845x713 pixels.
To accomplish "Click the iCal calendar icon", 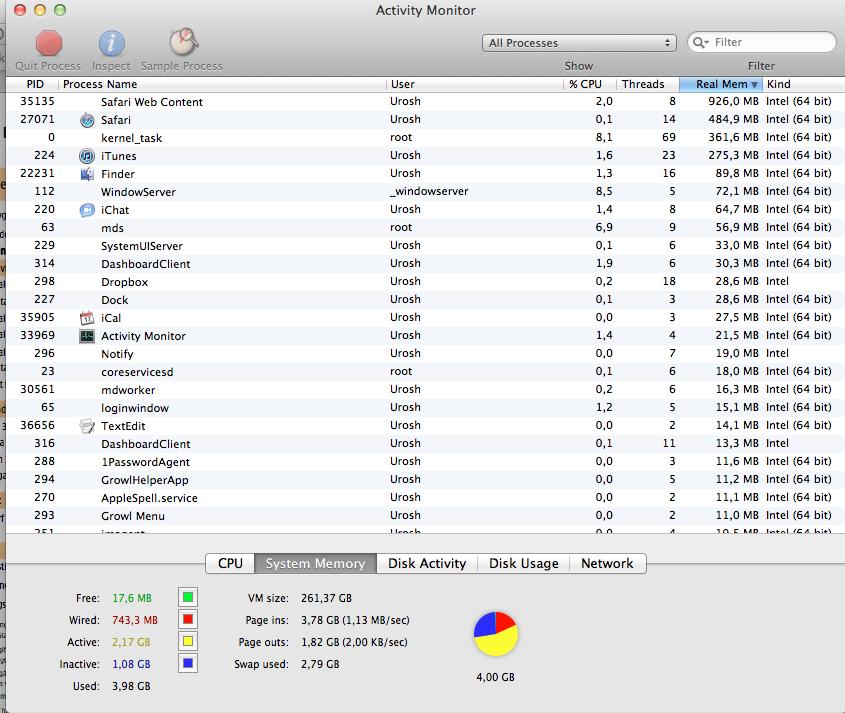I will tap(87, 318).
